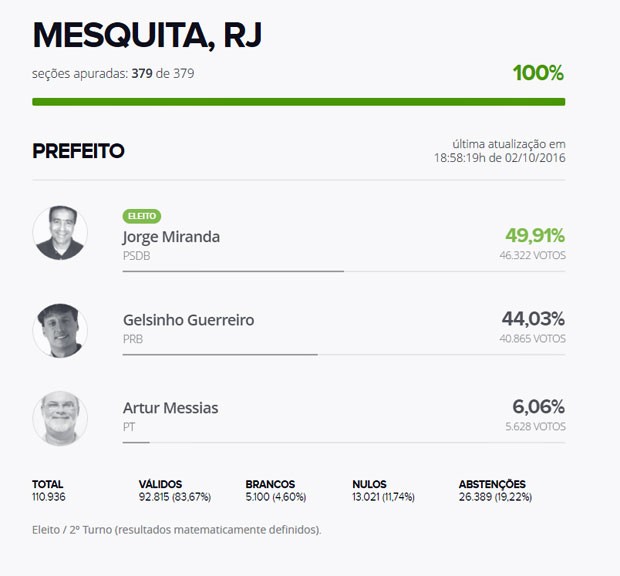Click the 44,03% percentage figure
Screen dimensions: 620x576
pyautogui.click(x=533, y=319)
